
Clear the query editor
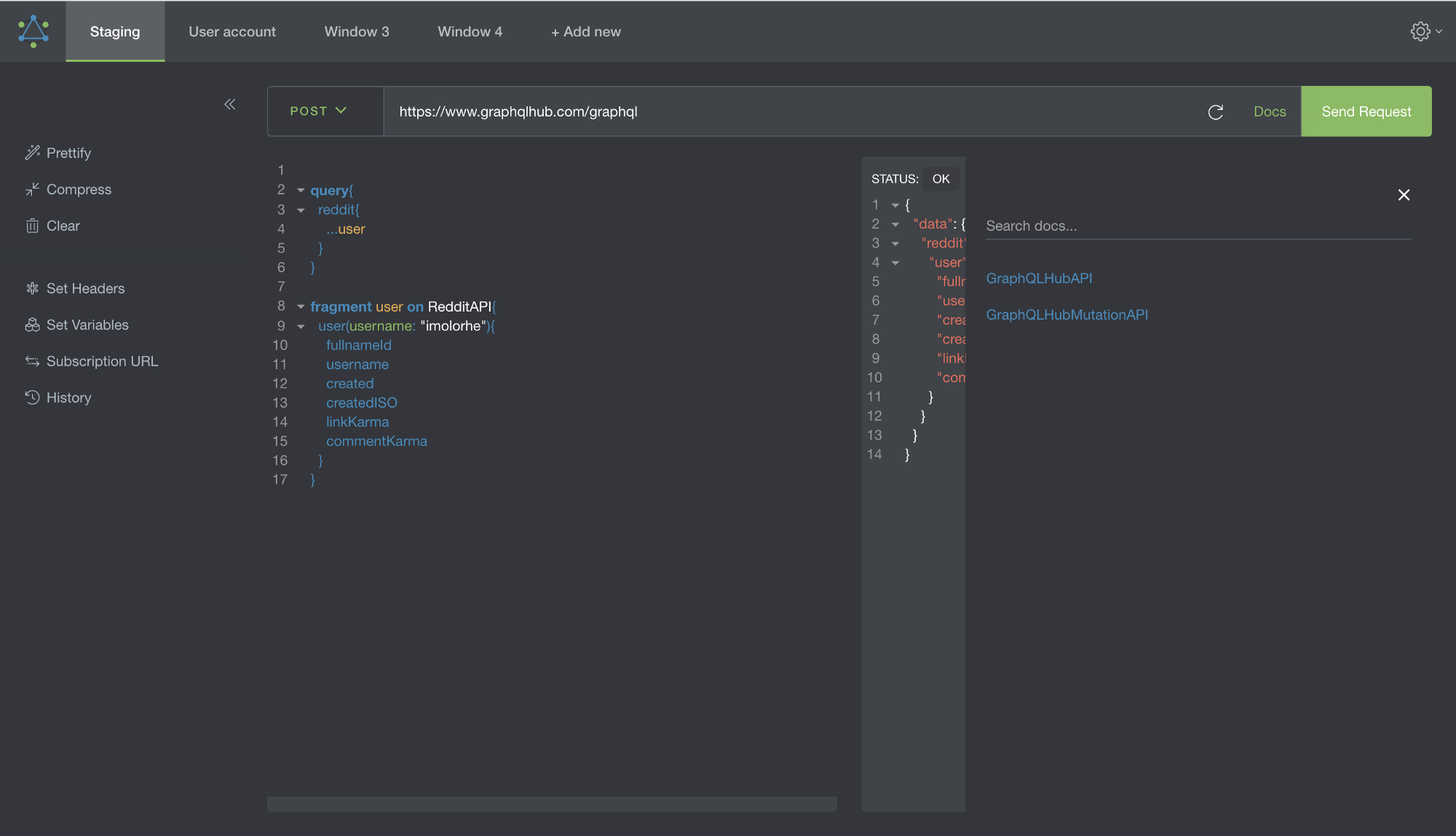[x=62, y=226]
